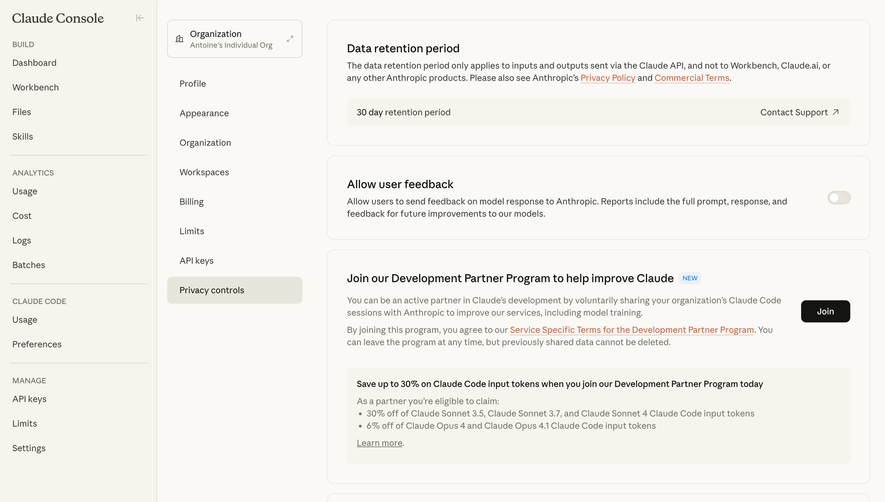The width and height of the screenshot is (885, 502).
Task: Open Usage under Claude Code
Action: tap(25, 320)
